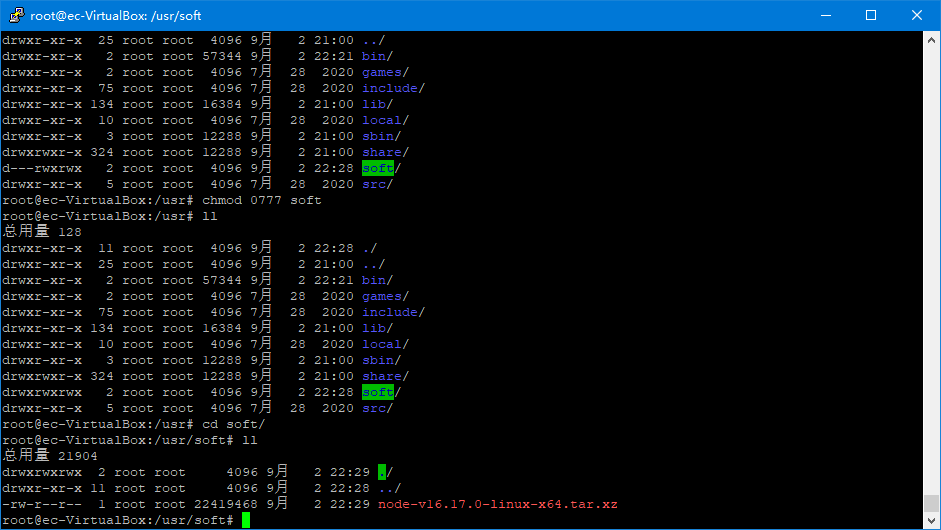Click the 'chmod 0777 soft' command line
941x530 pixels.
162,200
